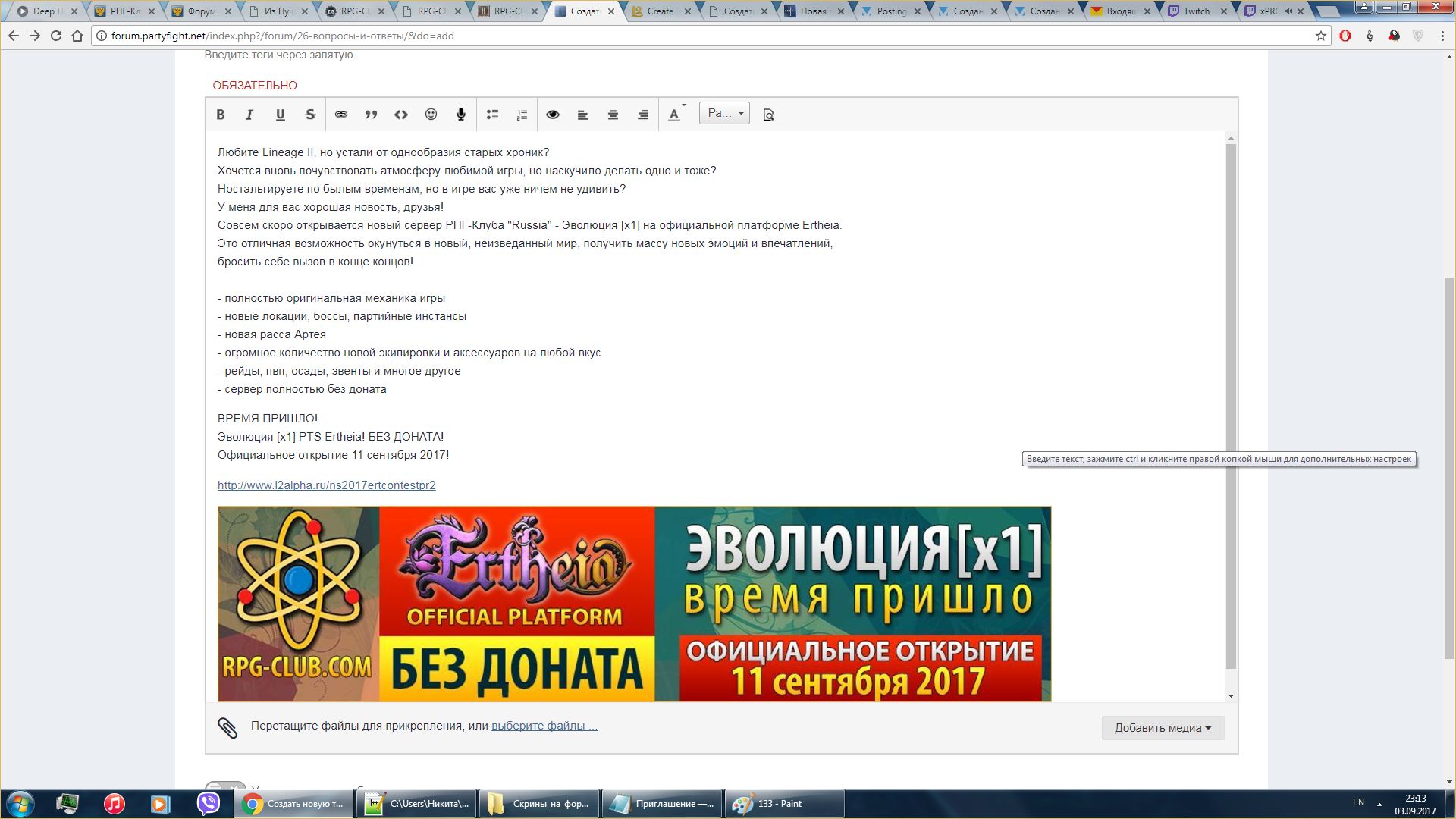Click the 'ВРЕМЯ ПРИШЛО!' line in editor

[268, 419]
